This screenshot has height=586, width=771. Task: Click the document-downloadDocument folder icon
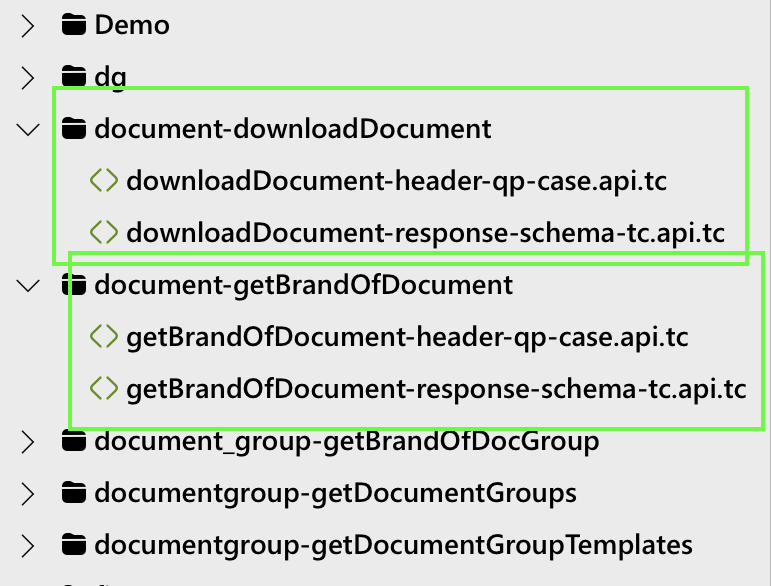coord(73,129)
